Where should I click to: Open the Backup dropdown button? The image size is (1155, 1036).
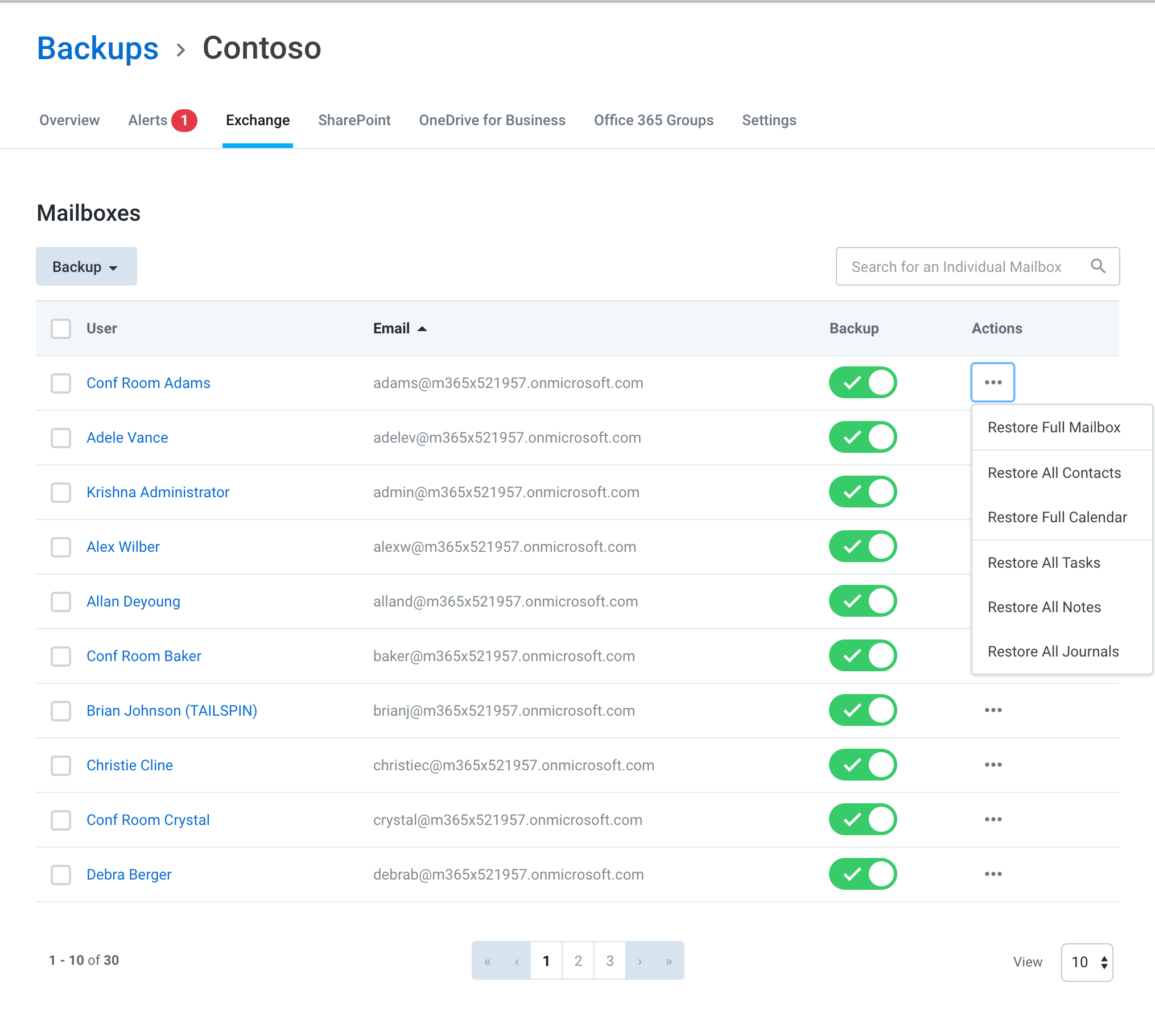point(86,266)
